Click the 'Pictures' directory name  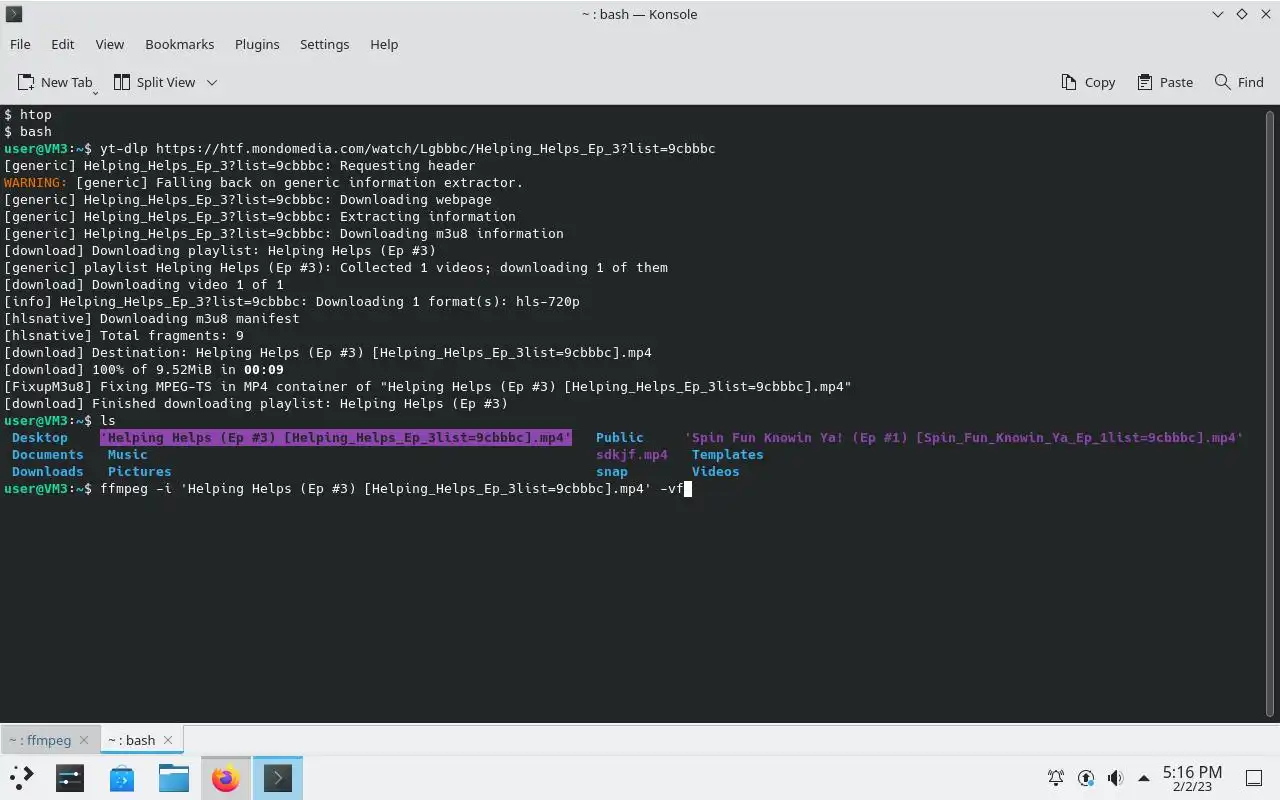pos(140,471)
